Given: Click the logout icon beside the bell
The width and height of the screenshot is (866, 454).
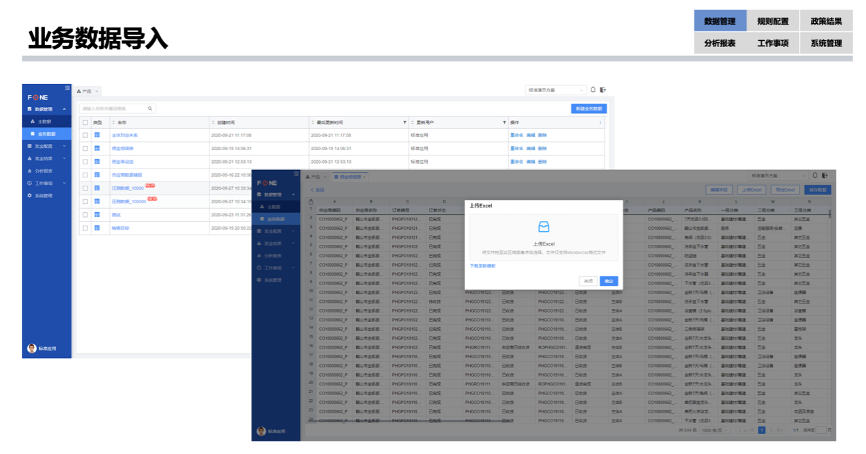Looking at the screenshot, I should click(x=603, y=89).
